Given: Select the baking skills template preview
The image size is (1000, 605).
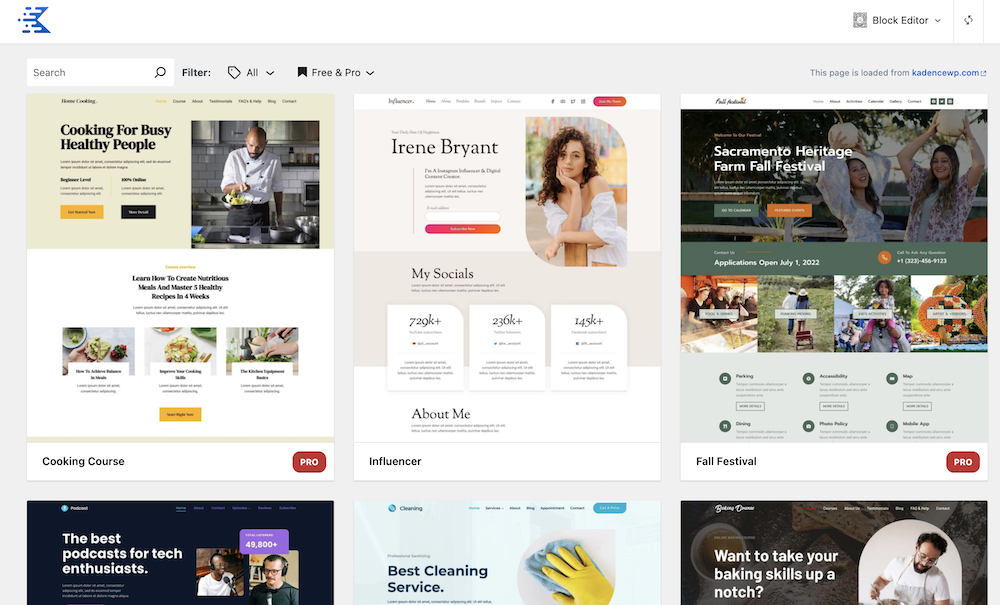Looking at the screenshot, I should (833, 555).
